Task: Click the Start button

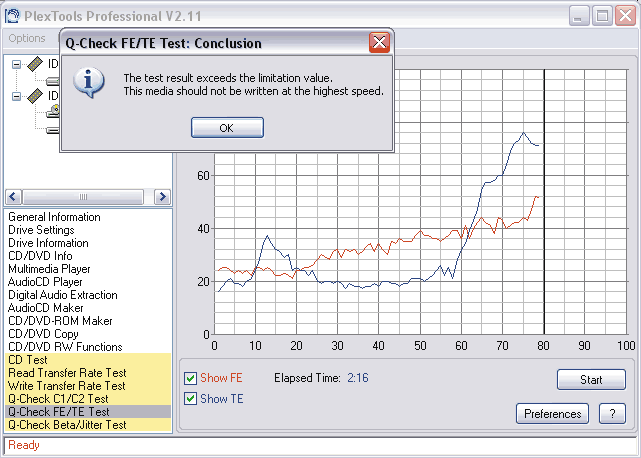Action: (591, 380)
